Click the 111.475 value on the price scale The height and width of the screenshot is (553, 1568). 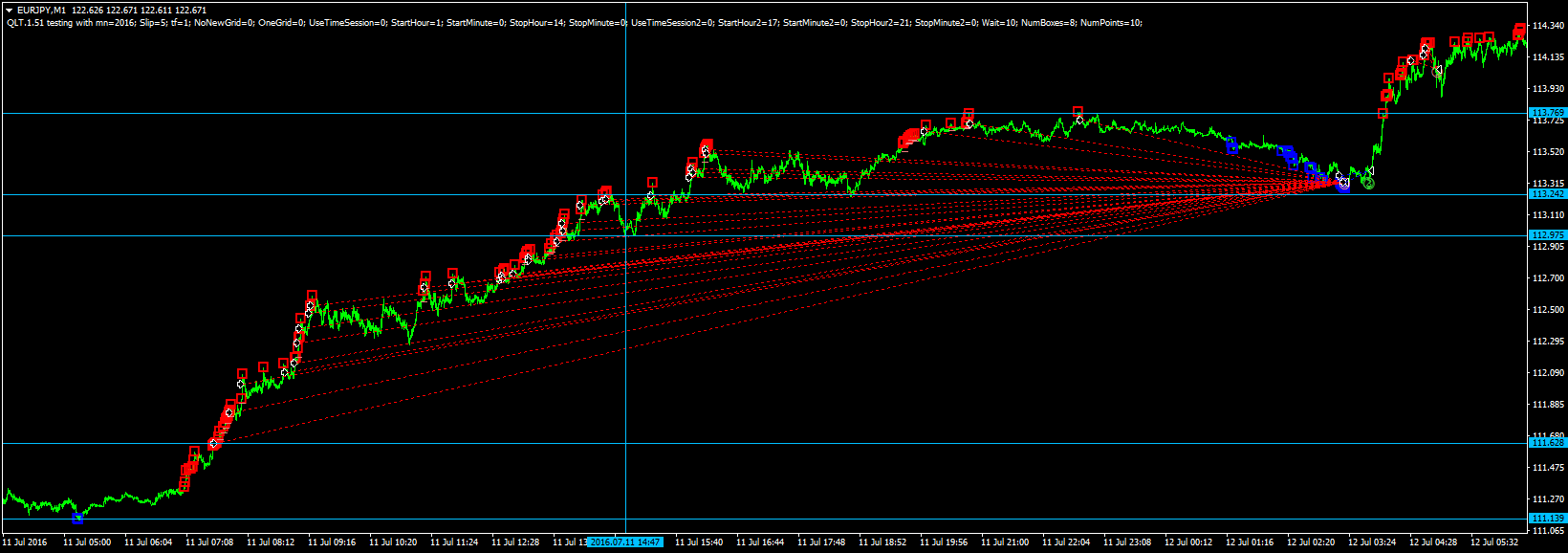pyautogui.click(x=1548, y=468)
